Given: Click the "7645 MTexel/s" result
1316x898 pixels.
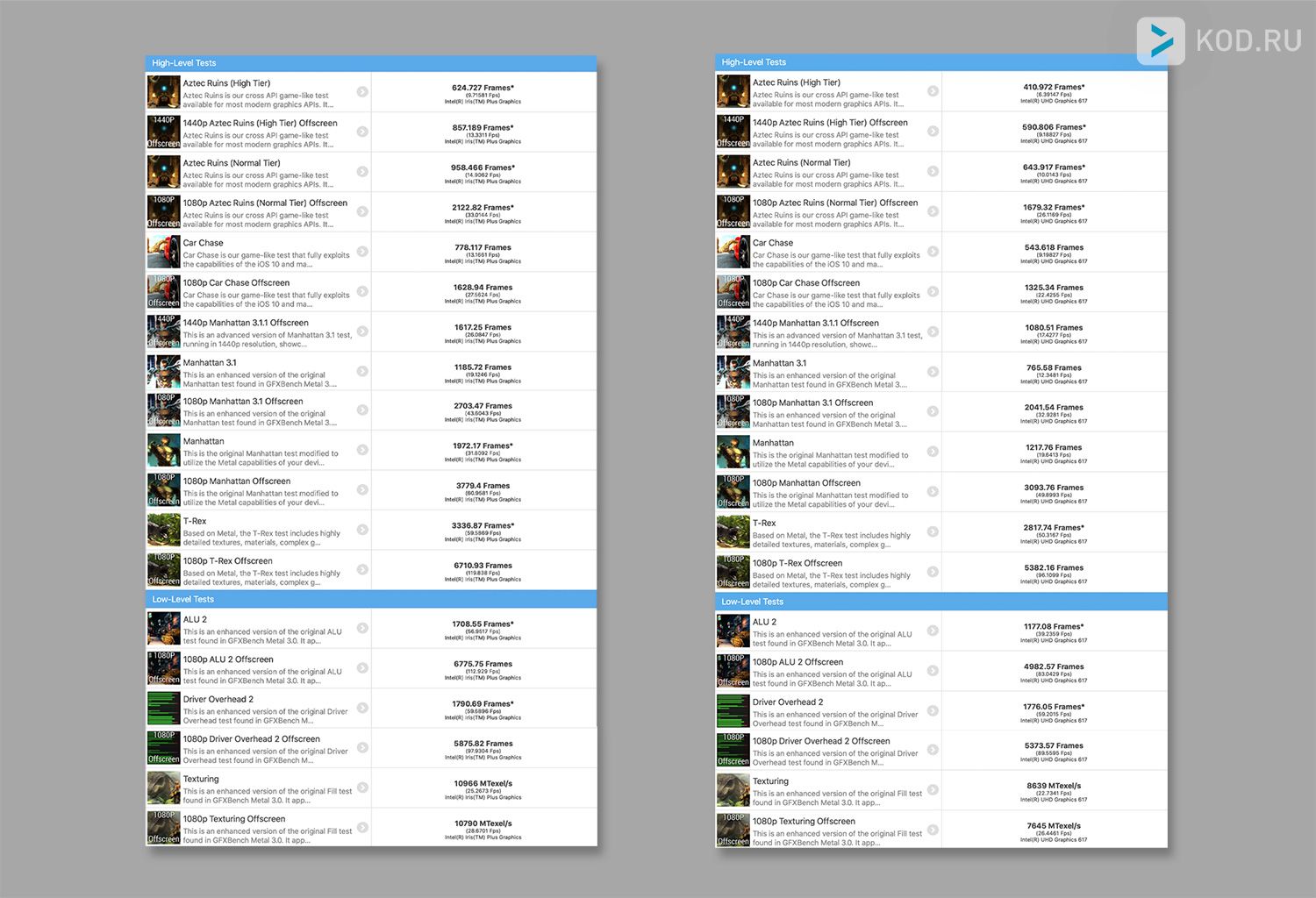Looking at the screenshot, I should [x=1054, y=826].
